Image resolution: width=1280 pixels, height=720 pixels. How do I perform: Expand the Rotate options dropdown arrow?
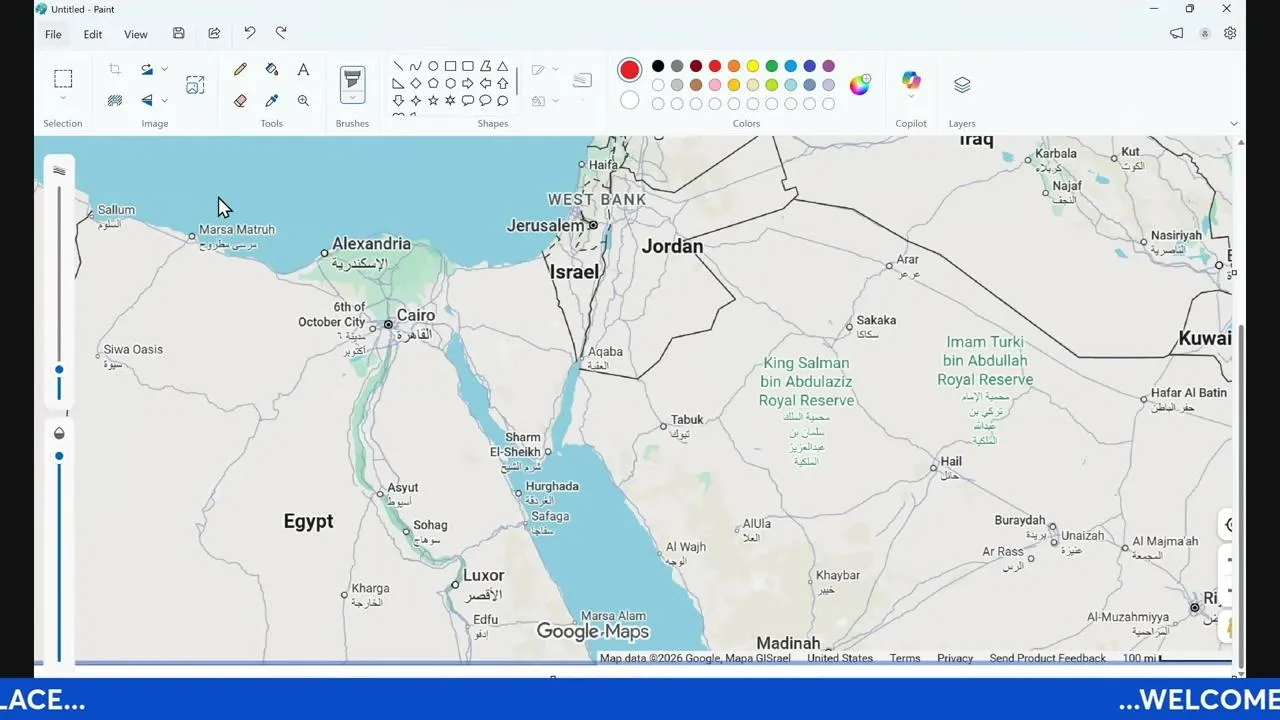[x=164, y=70]
